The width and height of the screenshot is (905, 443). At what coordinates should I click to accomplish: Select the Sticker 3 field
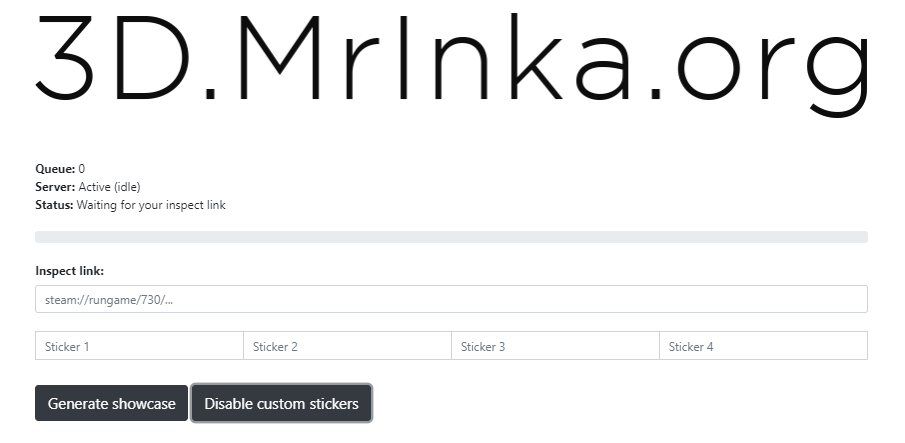(555, 346)
